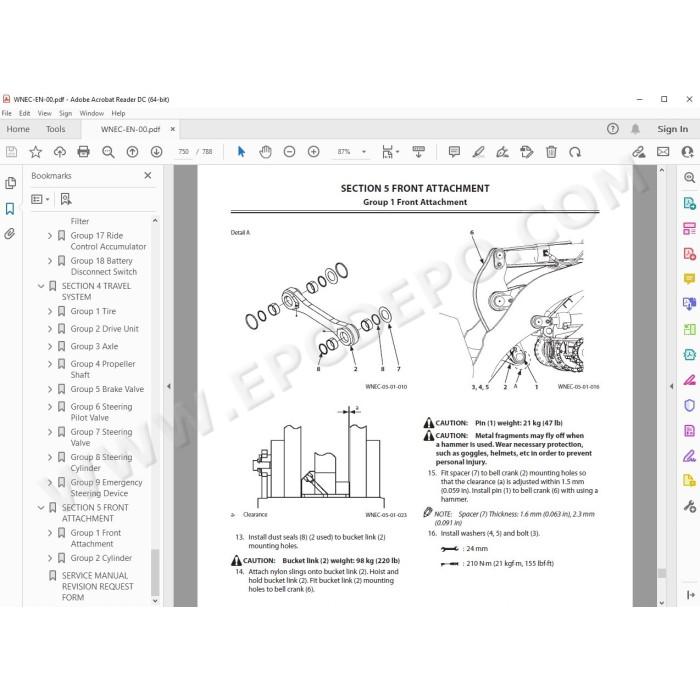The width and height of the screenshot is (700, 700).
Task: Open the find text magnifier
Action: click(108, 152)
